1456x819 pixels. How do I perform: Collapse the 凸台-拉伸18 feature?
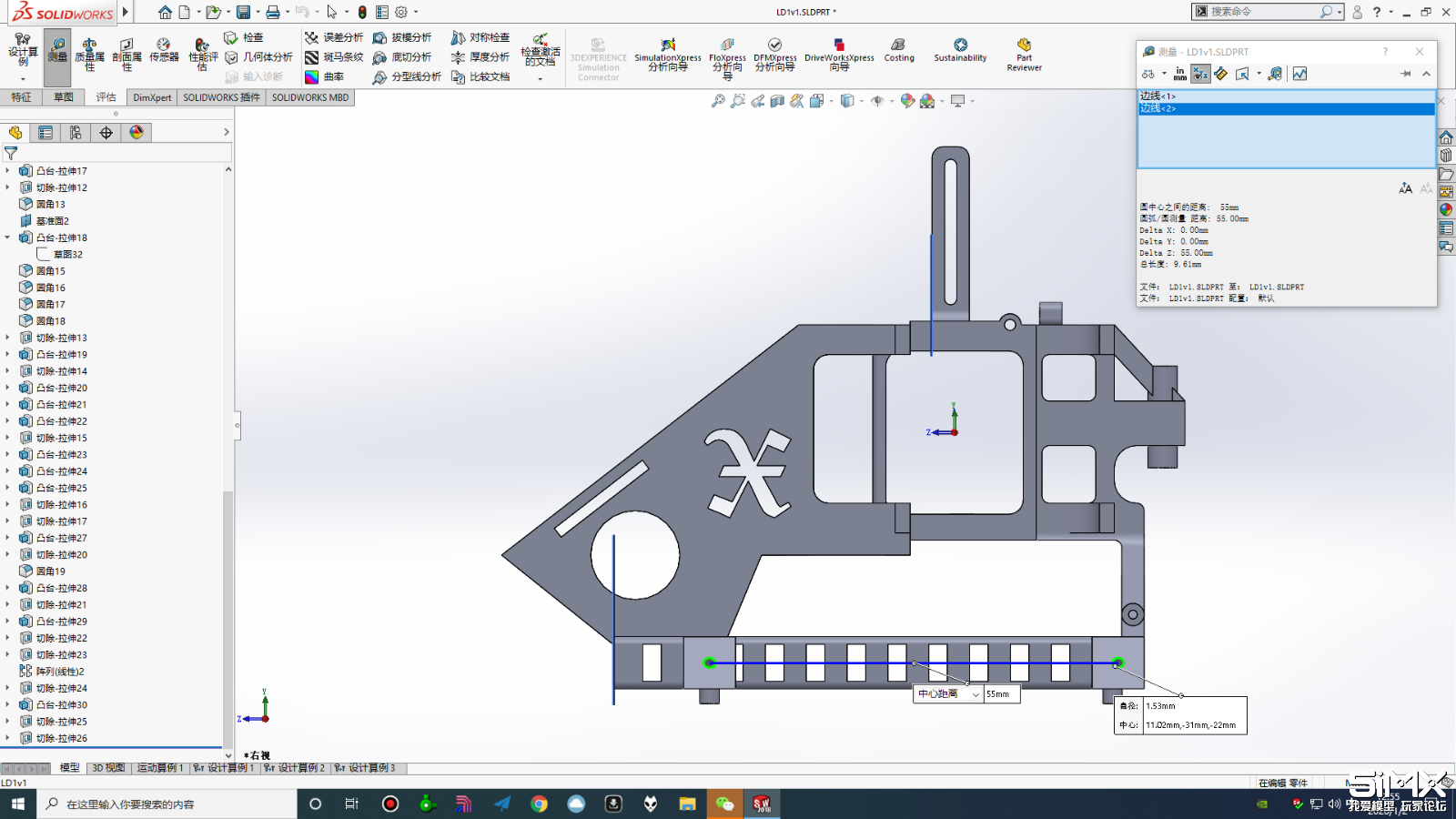pos(8,238)
